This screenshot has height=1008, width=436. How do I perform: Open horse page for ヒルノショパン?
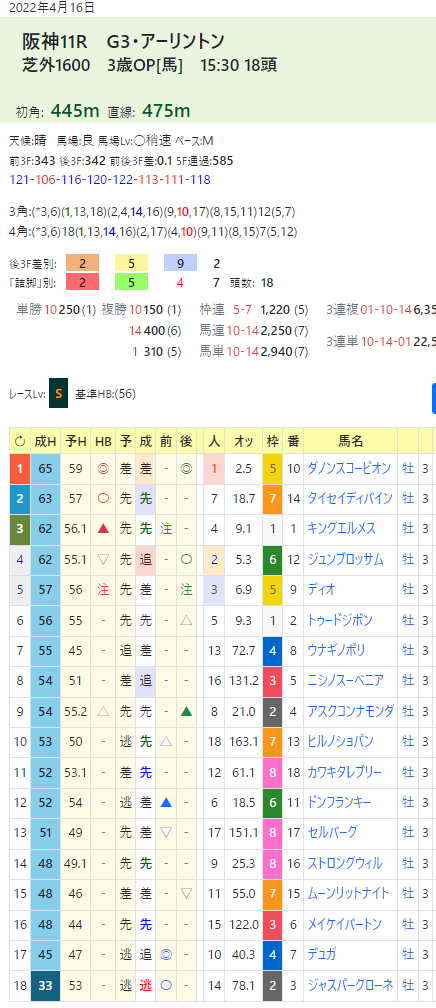[x=340, y=741]
